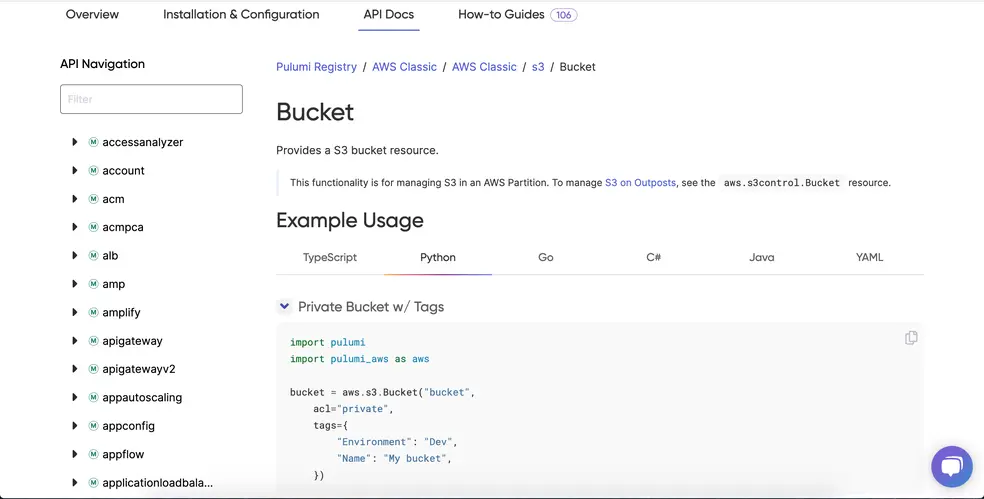Expand the amp module arrow
Screen dimensions: 984x499
(75, 284)
